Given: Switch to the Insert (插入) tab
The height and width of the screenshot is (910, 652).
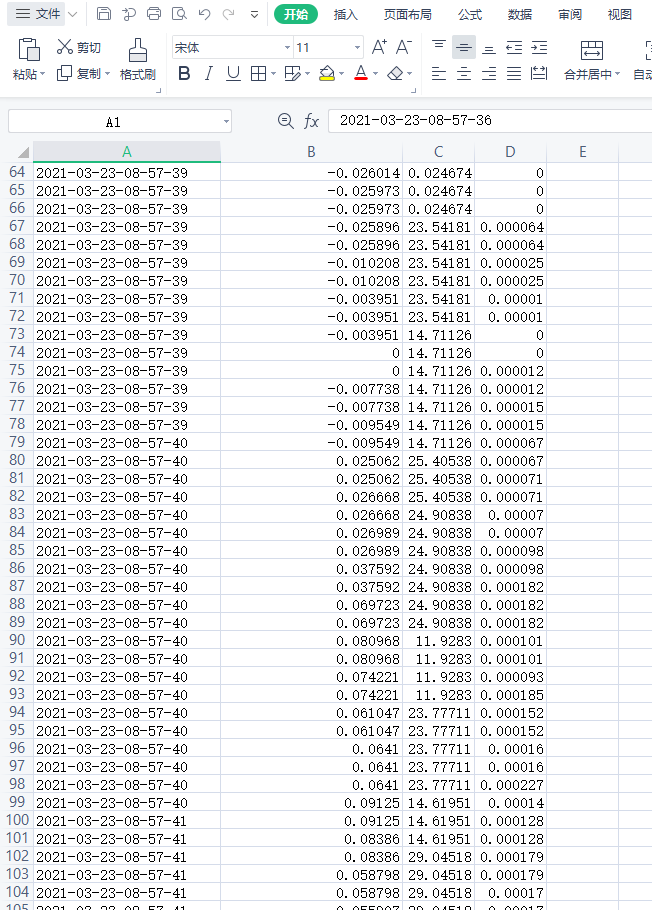Looking at the screenshot, I should pyautogui.click(x=346, y=14).
